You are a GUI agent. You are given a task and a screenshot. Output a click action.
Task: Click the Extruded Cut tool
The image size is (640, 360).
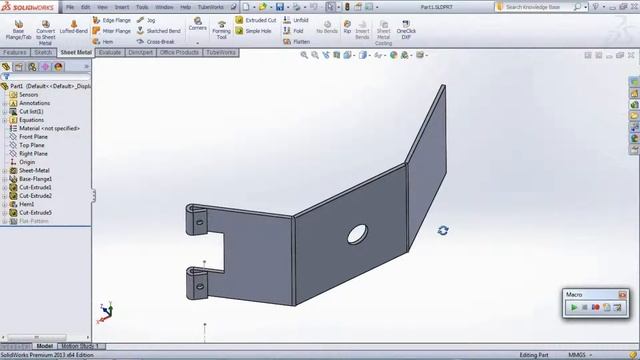(x=256, y=20)
